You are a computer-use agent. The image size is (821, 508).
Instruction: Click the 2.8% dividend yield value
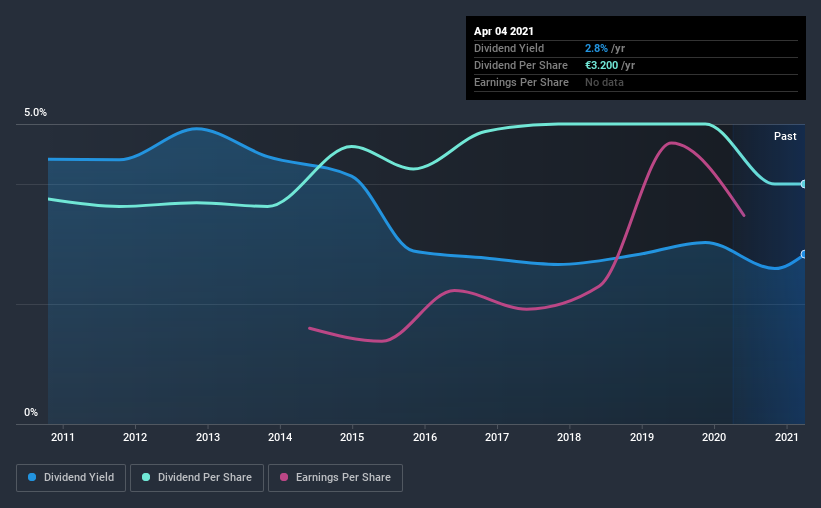click(x=596, y=48)
